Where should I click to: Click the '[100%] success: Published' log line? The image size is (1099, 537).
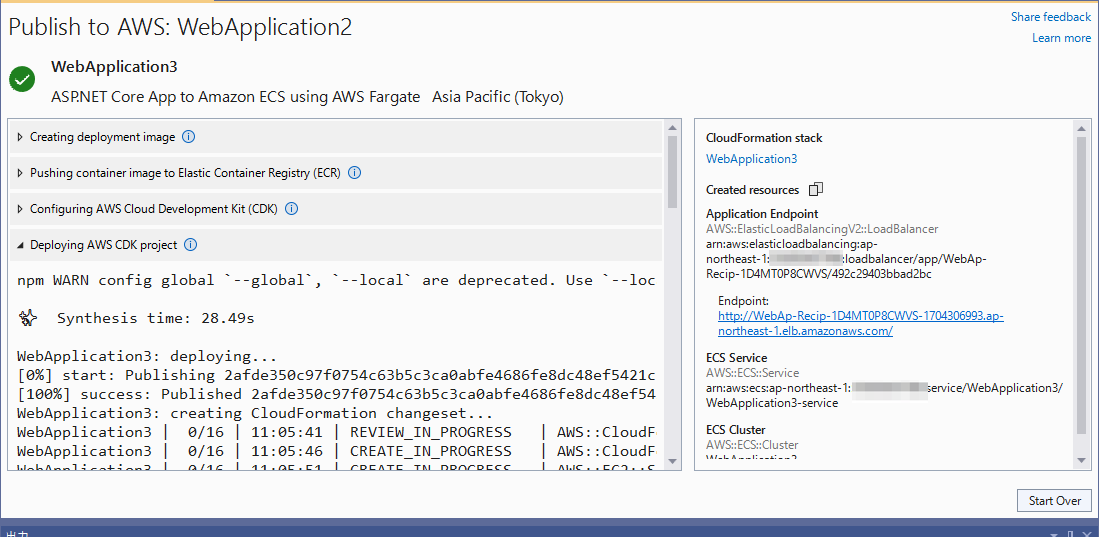(x=336, y=394)
